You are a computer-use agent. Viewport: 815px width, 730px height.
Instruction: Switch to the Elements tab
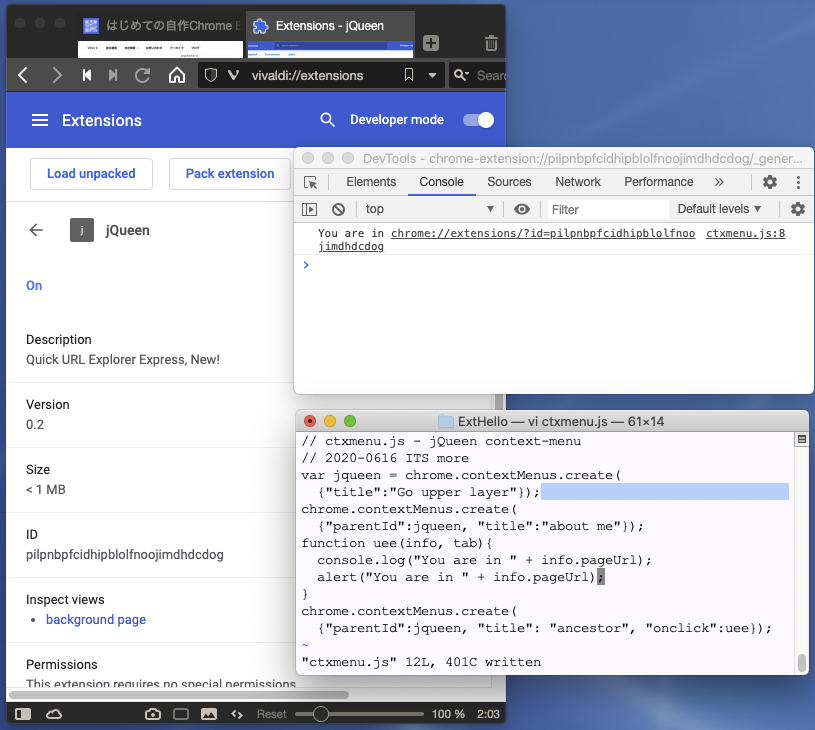pos(371,182)
